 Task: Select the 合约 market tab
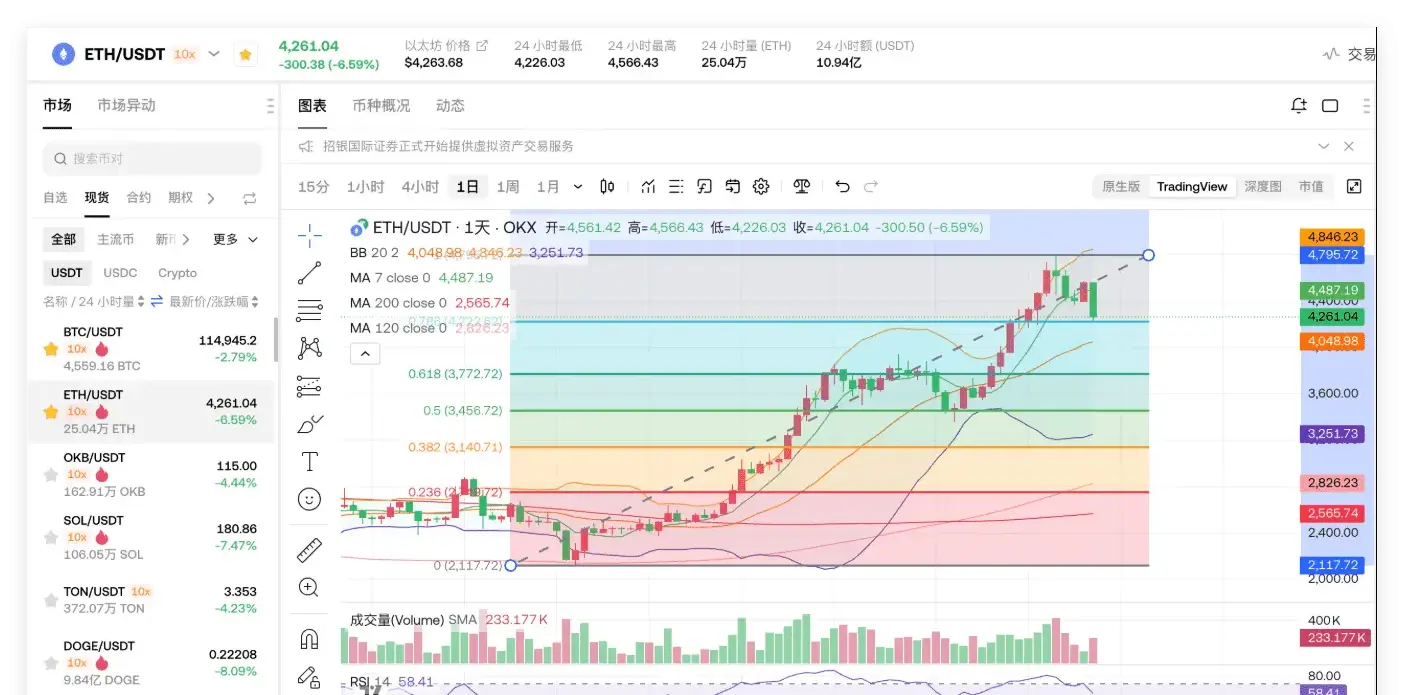click(139, 197)
